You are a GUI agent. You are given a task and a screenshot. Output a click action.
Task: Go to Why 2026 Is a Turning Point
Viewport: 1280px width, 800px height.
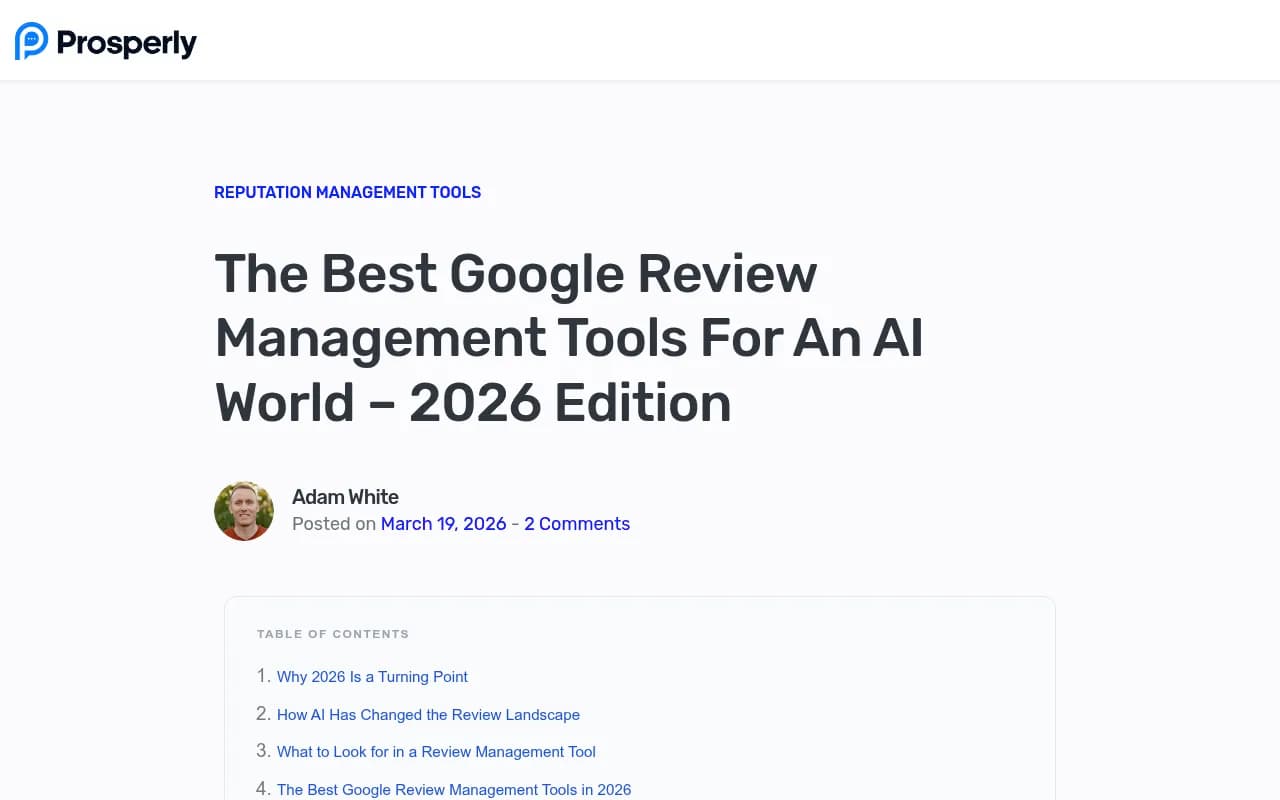coord(372,677)
